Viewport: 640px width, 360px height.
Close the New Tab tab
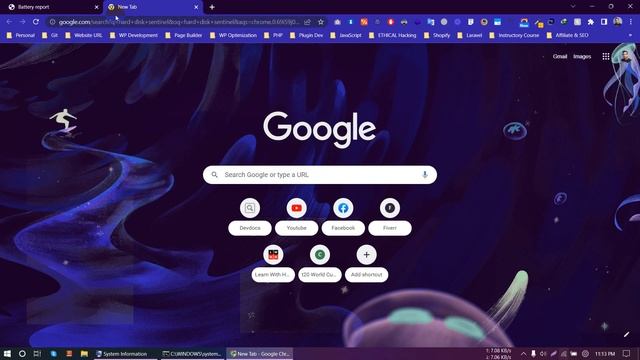point(196,7)
